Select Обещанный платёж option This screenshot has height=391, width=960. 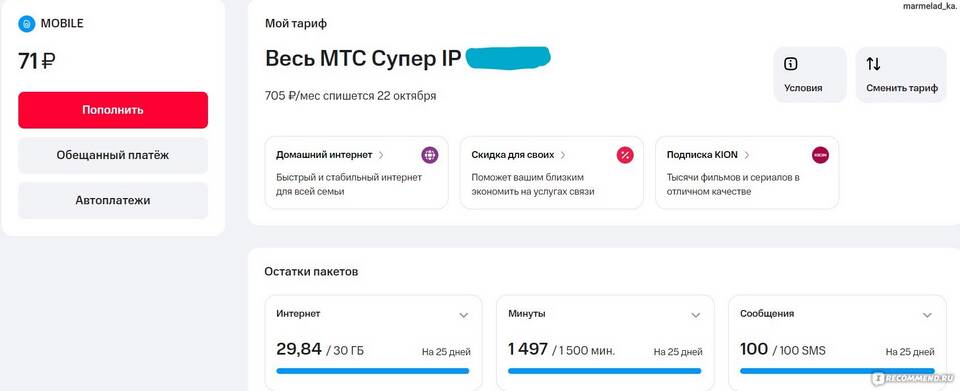pyautogui.click(x=113, y=155)
